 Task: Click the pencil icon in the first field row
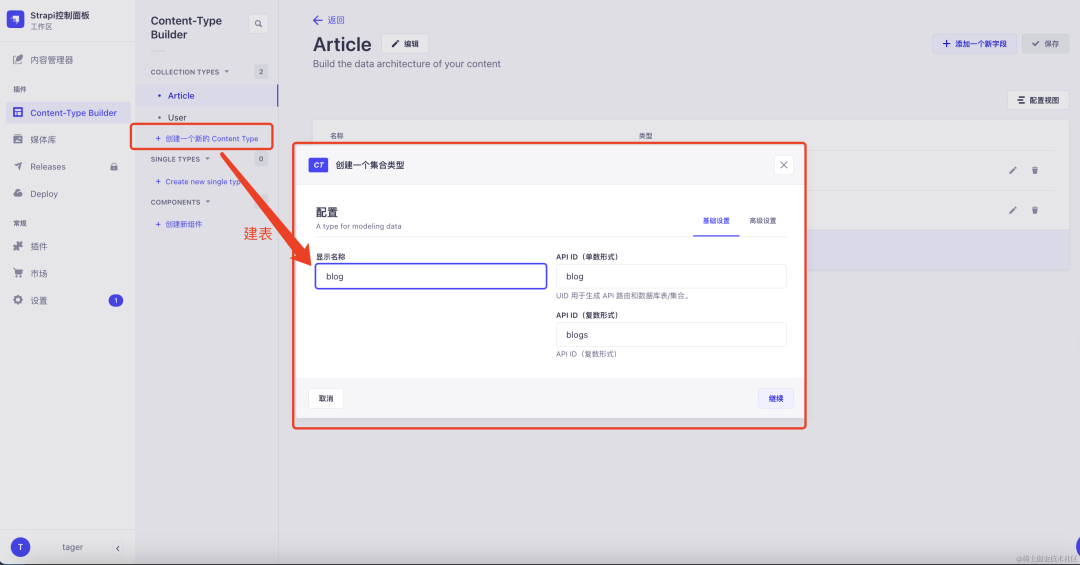(1012, 170)
